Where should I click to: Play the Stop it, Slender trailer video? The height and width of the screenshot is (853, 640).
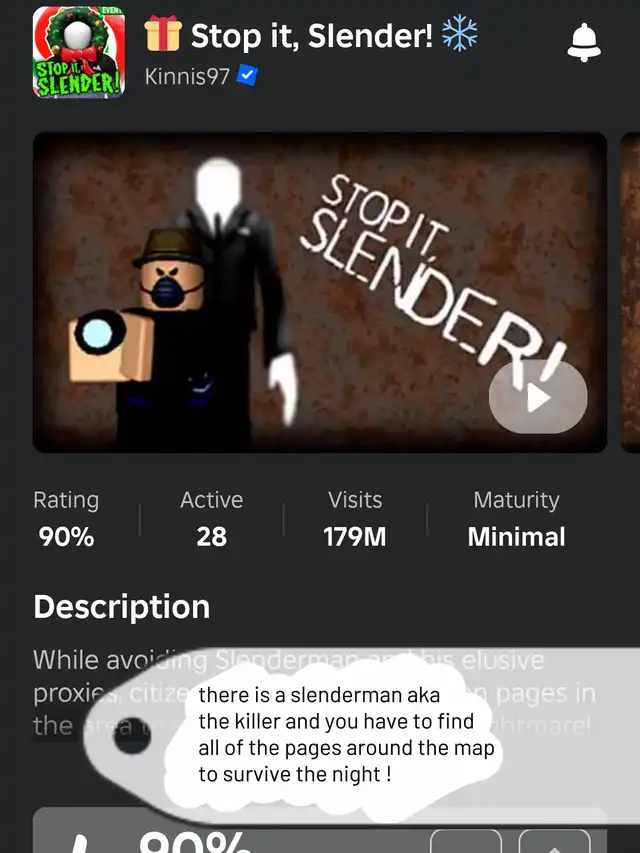[x=538, y=397]
